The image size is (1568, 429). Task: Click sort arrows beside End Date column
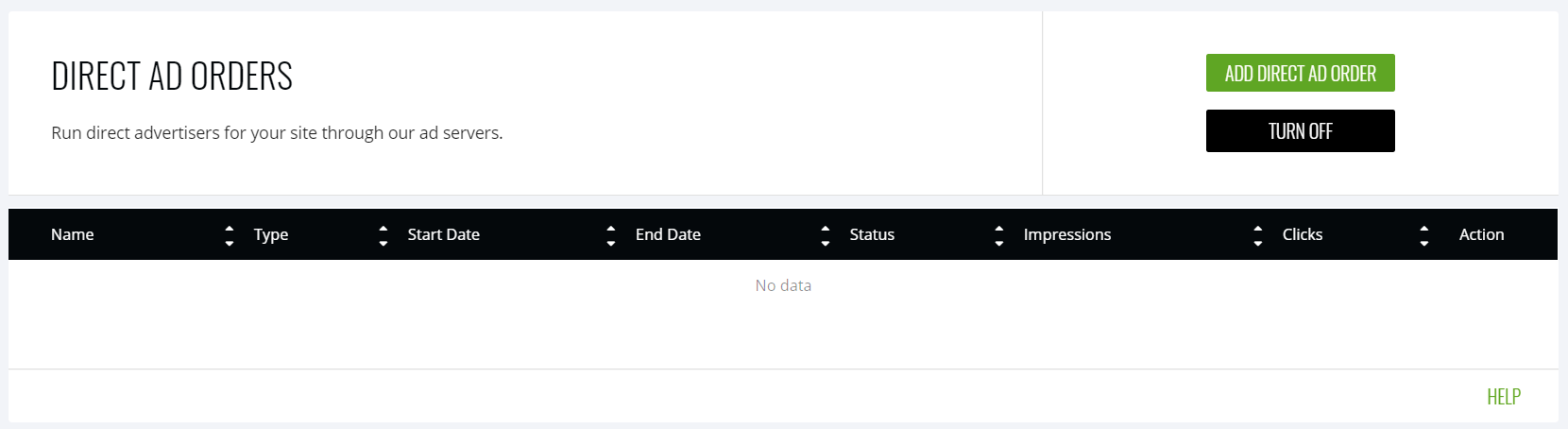click(x=826, y=235)
